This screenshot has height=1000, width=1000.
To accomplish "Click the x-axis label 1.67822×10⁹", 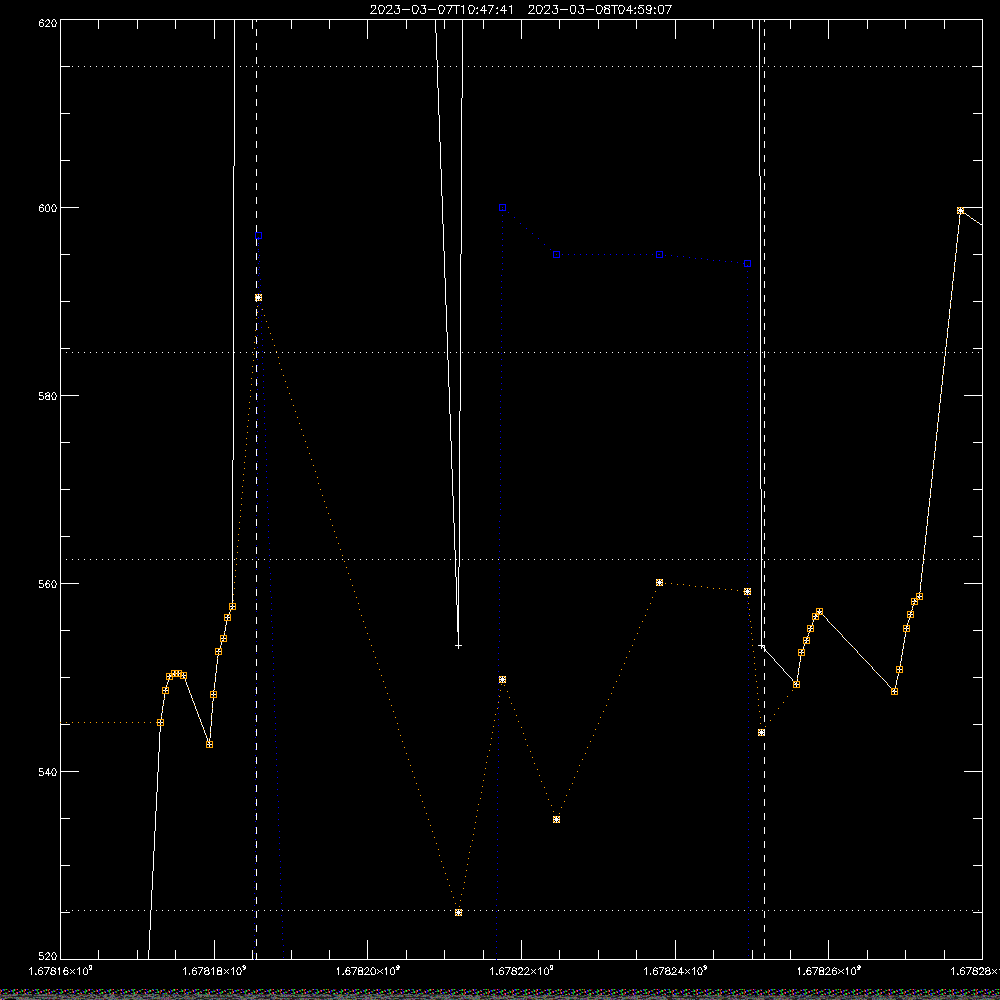I will pos(522,971).
